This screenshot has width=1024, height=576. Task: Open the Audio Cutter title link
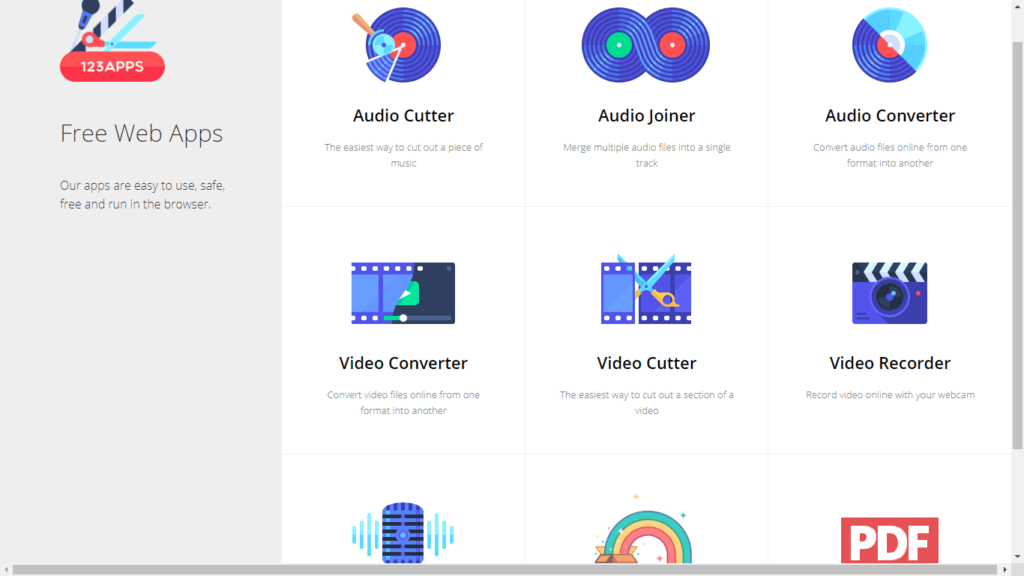[403, 116]
